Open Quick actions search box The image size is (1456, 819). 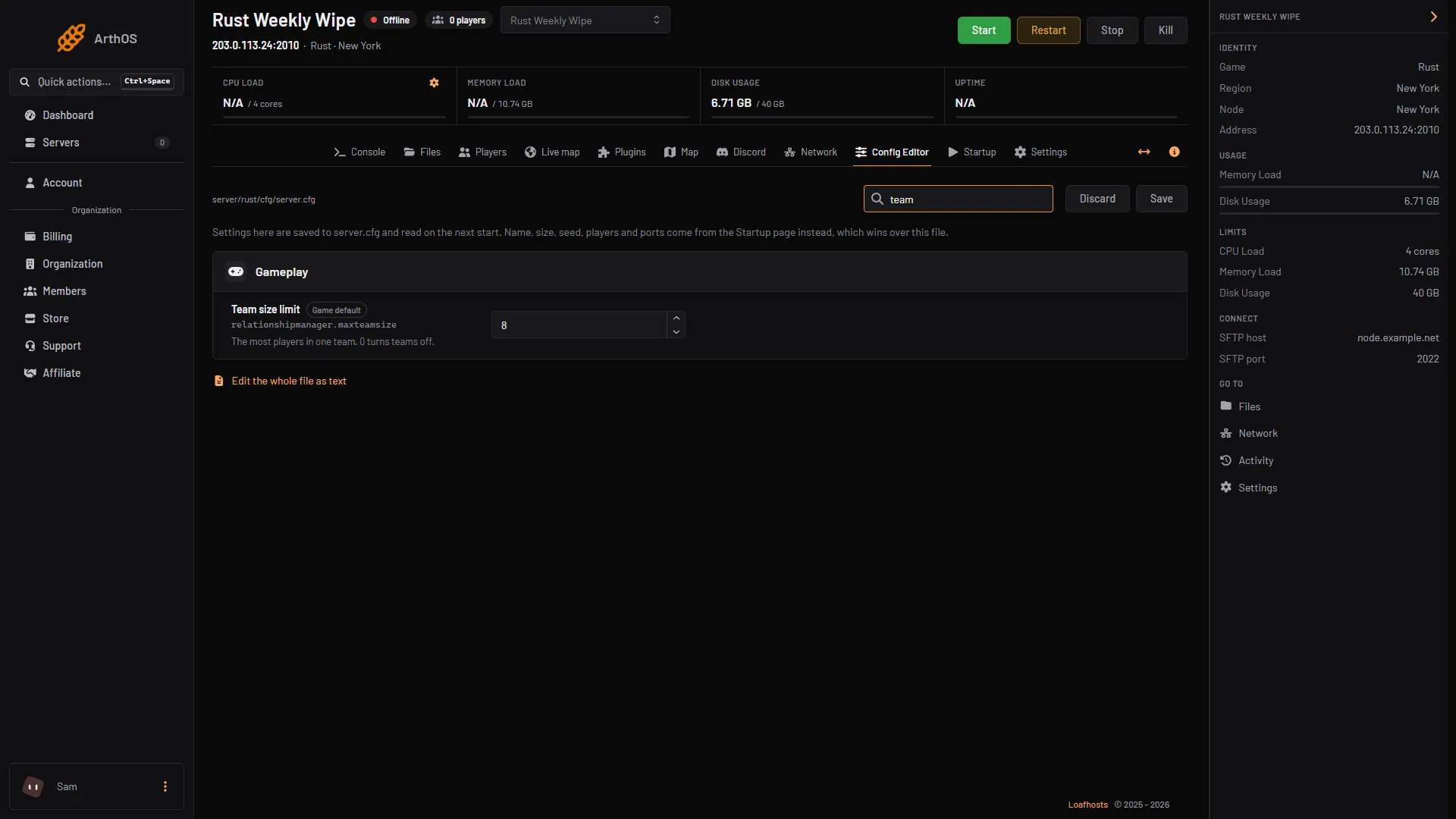[96, 82]
